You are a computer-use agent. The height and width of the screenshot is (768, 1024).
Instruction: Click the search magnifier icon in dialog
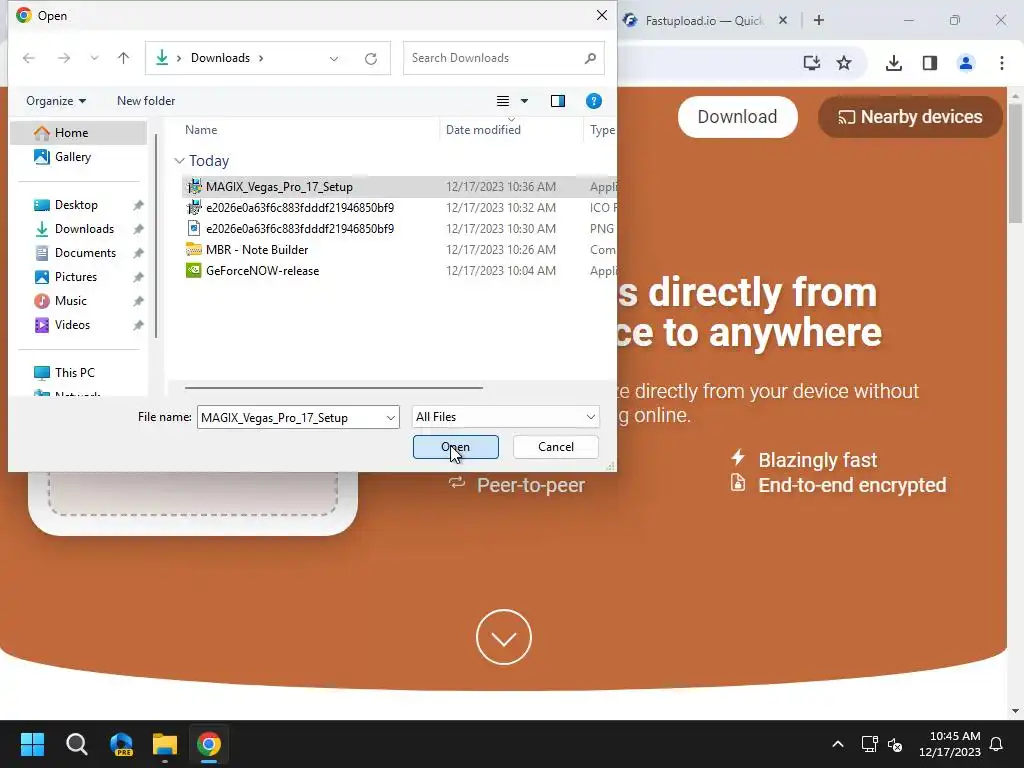pyautogui.click(x=590, y=58)
